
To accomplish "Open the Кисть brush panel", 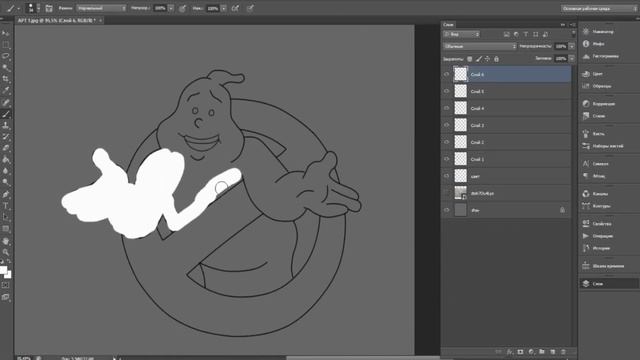I will click(x=598, y=134).
